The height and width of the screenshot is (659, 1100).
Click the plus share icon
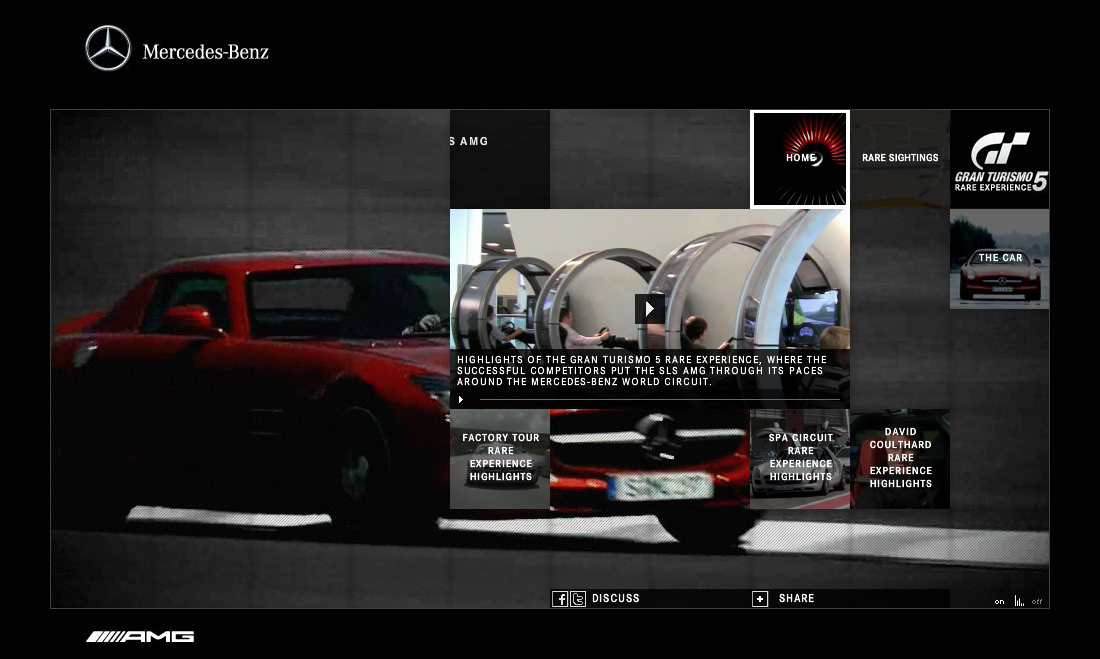click(x=760, y=599)
